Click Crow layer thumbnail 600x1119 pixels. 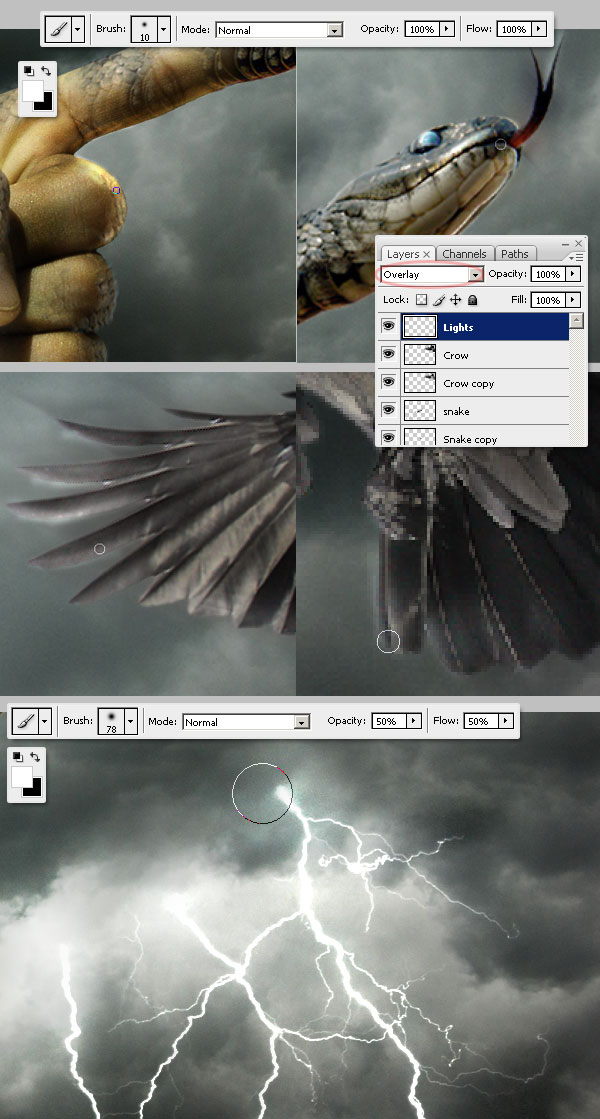pyautogui.click(x=420, y=355)
